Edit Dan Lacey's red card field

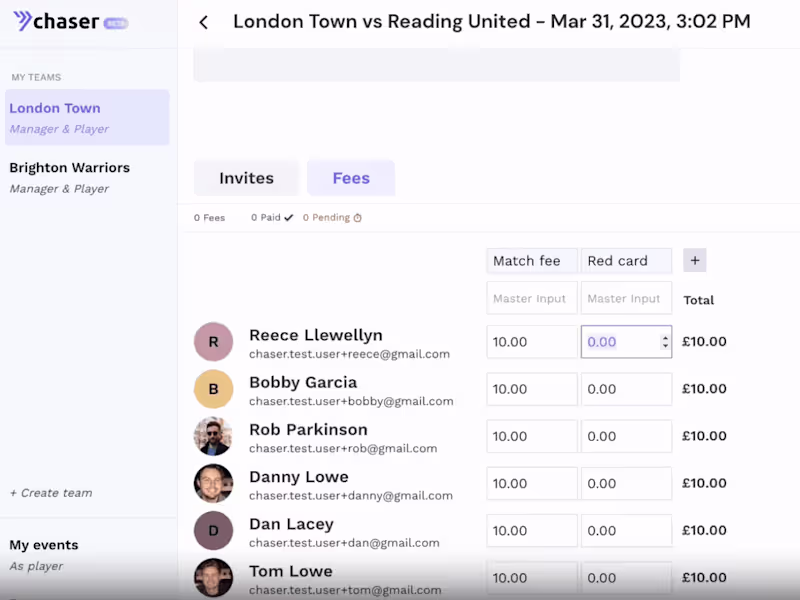point(626,531)
